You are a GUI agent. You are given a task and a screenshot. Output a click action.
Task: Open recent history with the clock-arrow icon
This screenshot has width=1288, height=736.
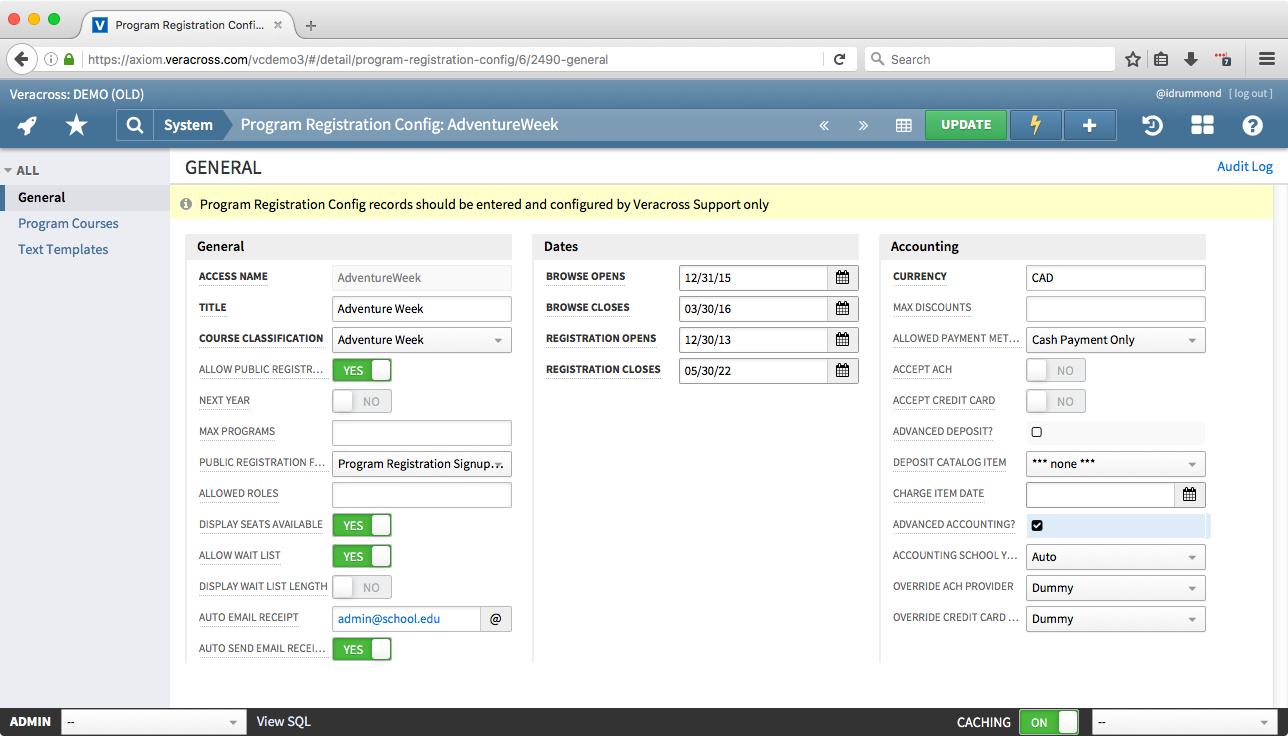(1152, 125)
